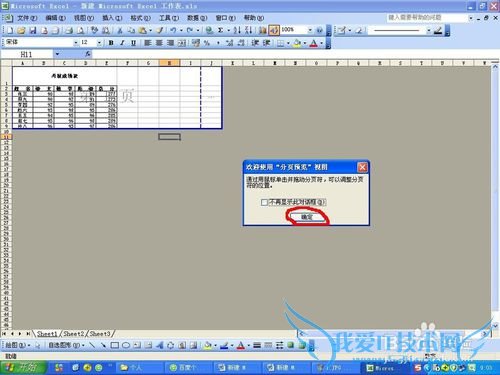The image size is (500, 375).
Task: Click the formatting toolbar Font Color A
Action: point(314,43)
